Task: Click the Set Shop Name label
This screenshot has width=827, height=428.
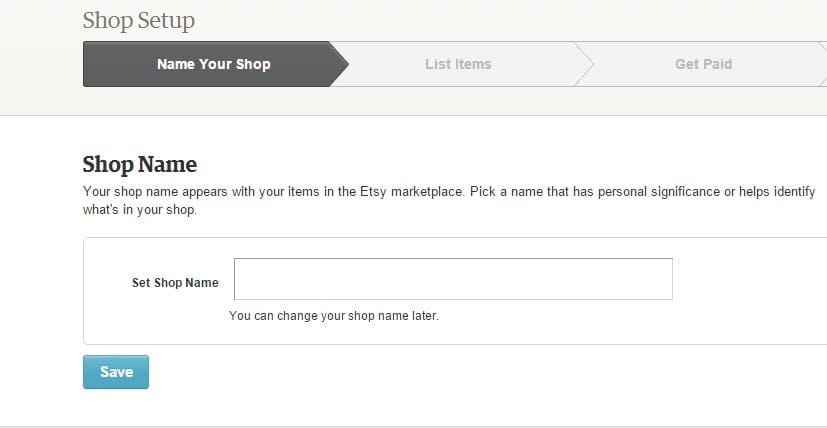Action: pyautogui.click(x=175, y=283)
